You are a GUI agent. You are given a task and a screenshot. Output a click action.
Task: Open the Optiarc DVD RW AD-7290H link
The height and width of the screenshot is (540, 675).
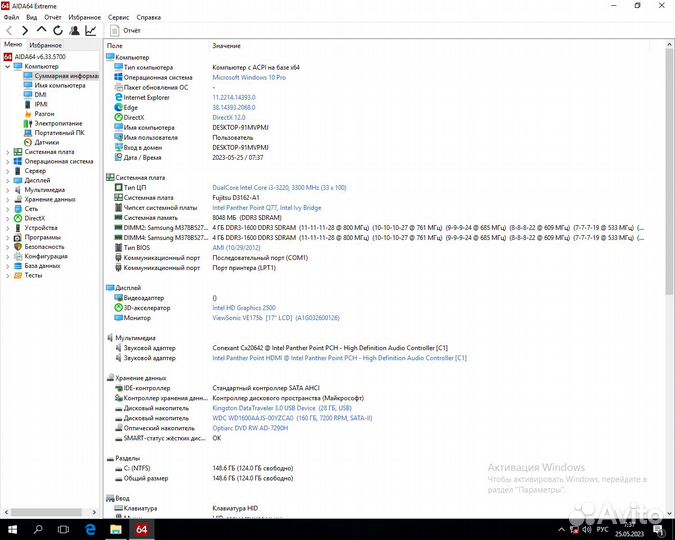tap(250, 428)
